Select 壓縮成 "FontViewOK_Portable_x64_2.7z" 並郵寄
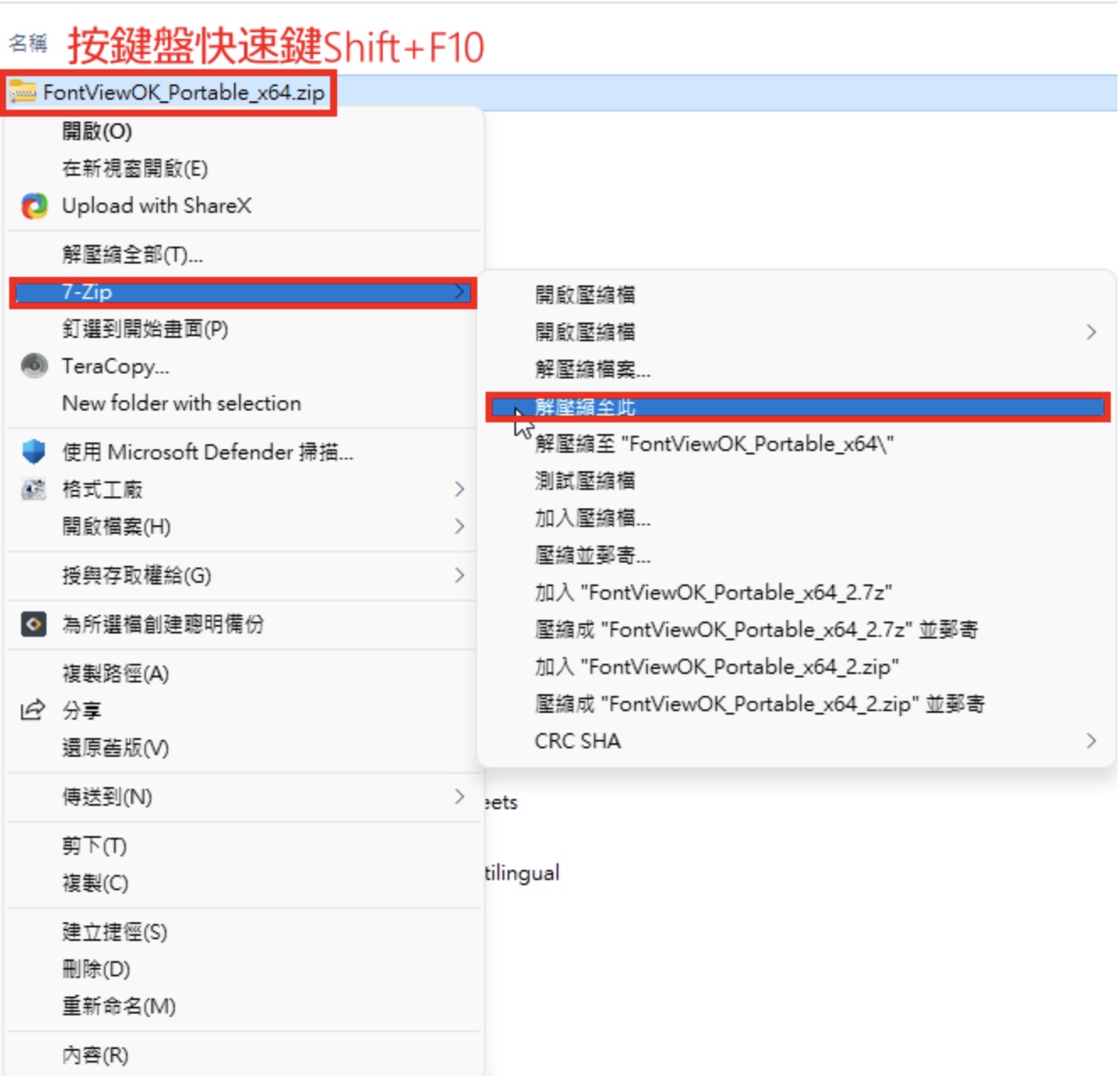Image resolution: width=1120 pixels, height=1076 pixels. (x=797, y=630)
